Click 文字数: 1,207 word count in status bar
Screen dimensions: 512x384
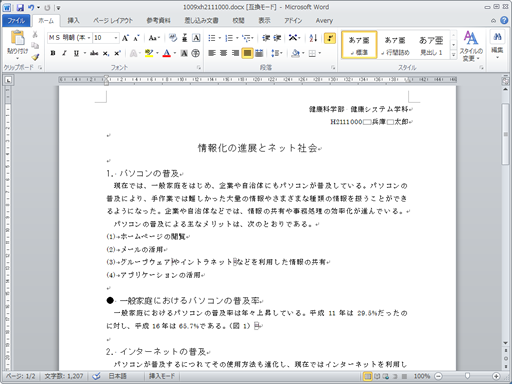tap(64, 376)
